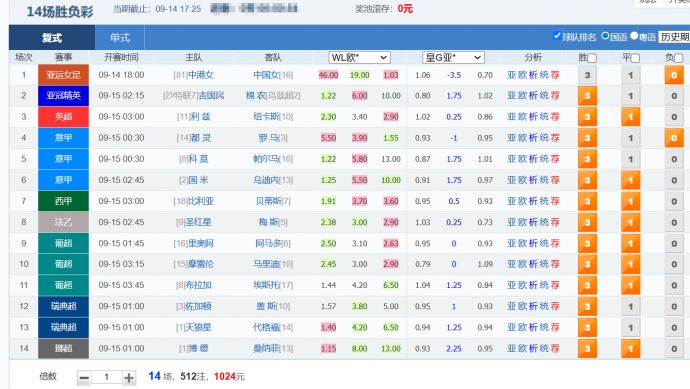Toggle the 球队排名 checkbox
The width and height of the screenshot is (690, 389).
coord(557,36)
